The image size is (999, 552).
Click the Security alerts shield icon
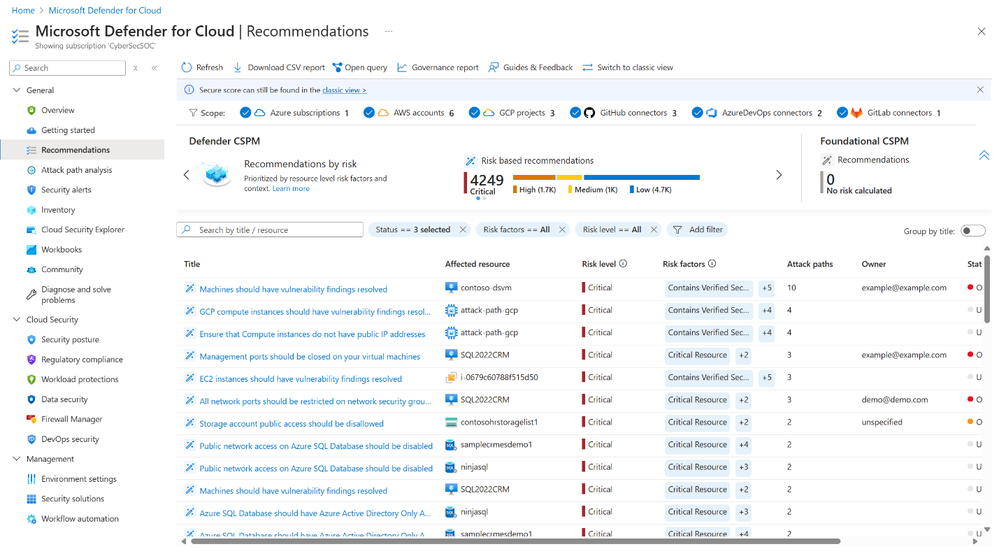coord(31,190)
